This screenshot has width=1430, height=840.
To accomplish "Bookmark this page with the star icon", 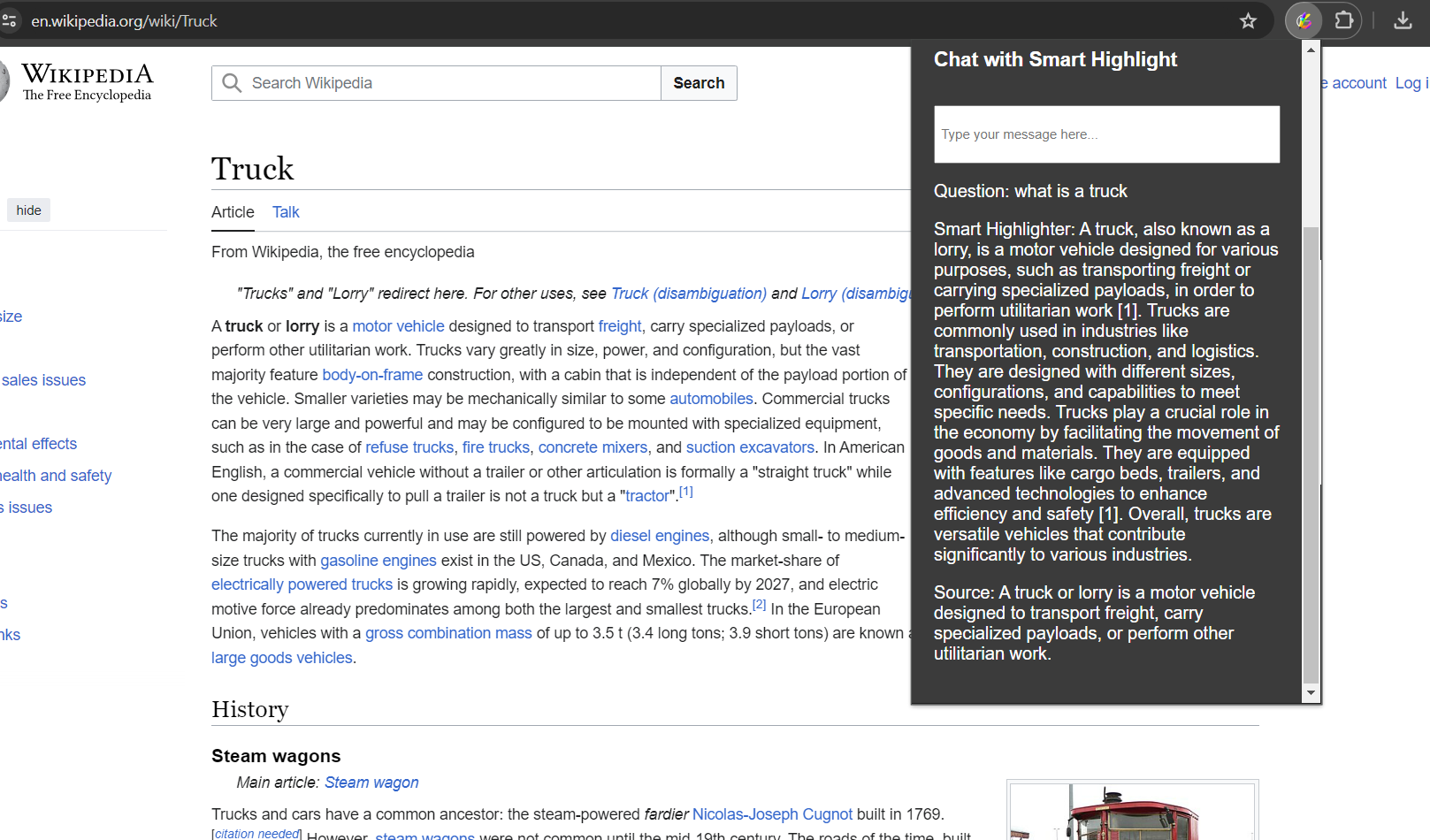I will (1248, 21).
